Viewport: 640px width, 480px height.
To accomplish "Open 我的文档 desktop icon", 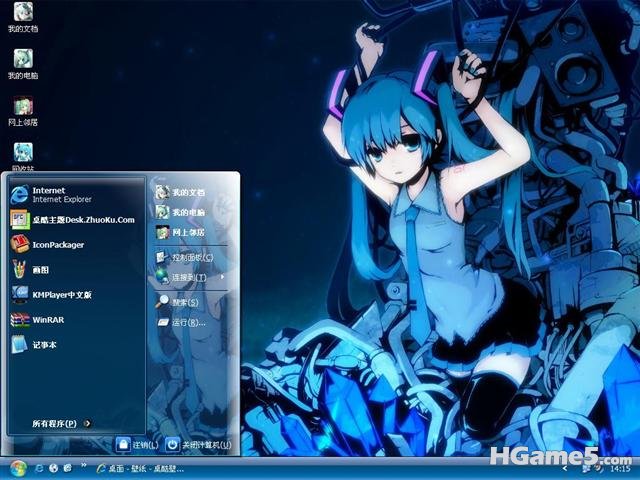I will (23, 17).
